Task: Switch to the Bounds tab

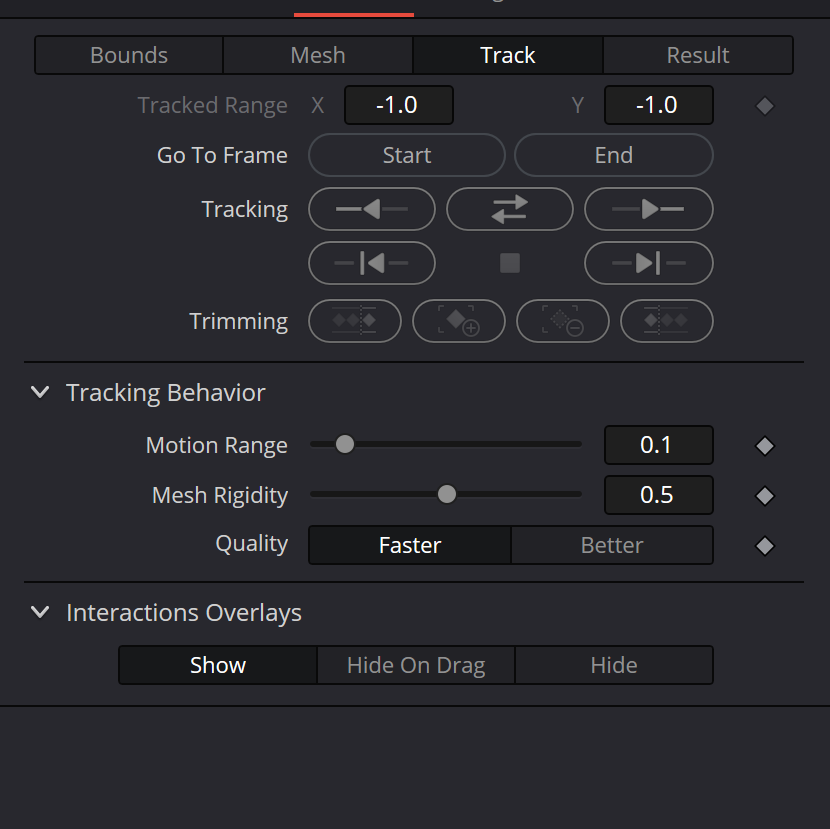Action: 129,55
